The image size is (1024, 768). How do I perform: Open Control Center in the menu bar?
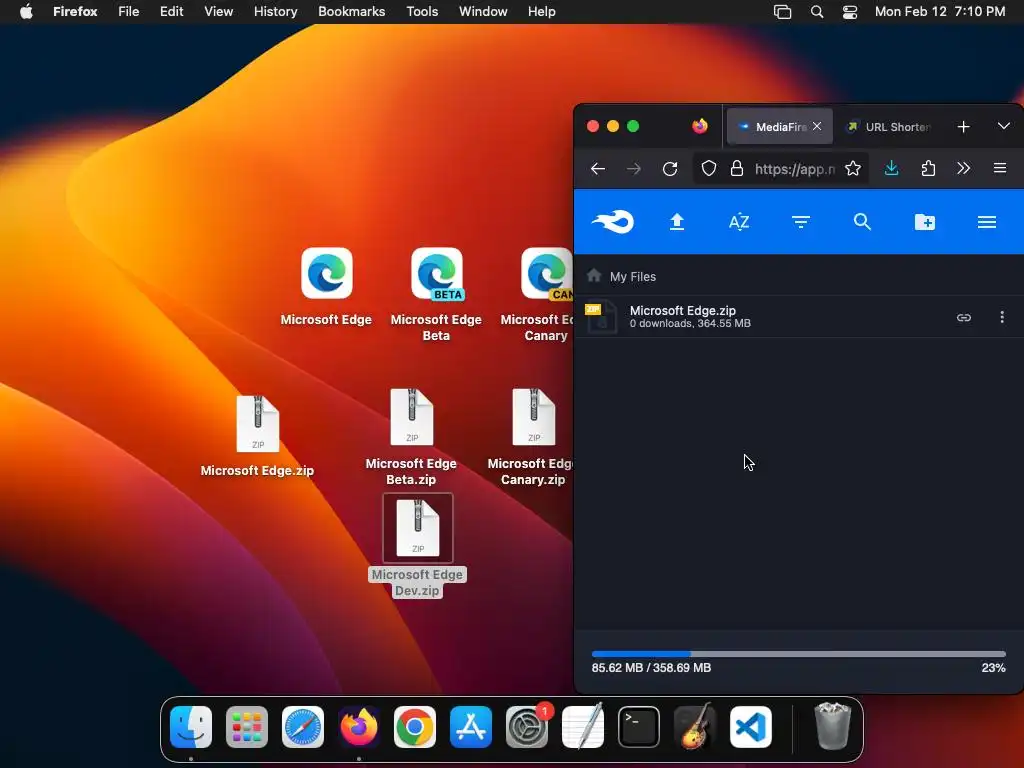850,12
